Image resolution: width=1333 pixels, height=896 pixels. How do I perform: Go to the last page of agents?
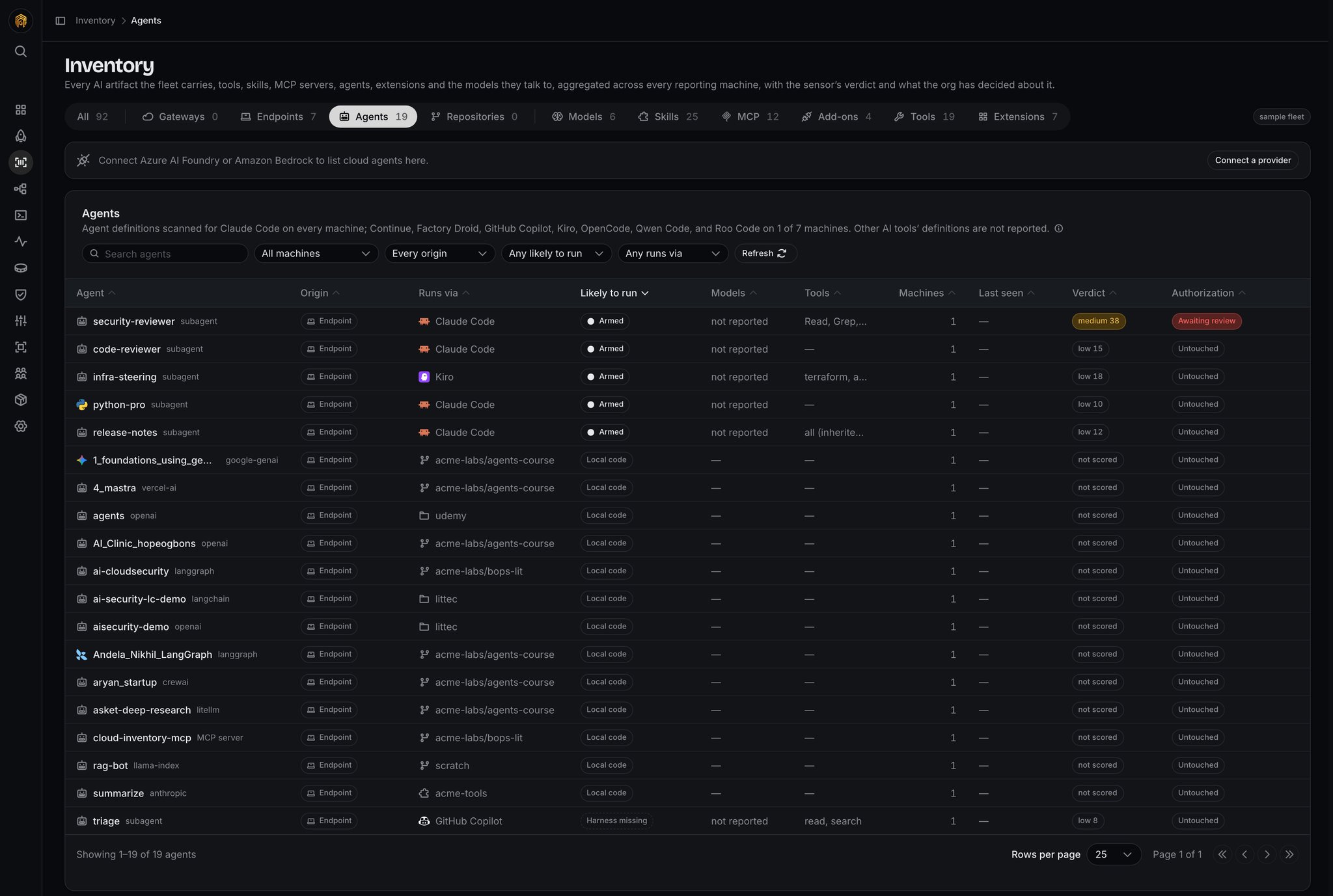click(1289, 854)
